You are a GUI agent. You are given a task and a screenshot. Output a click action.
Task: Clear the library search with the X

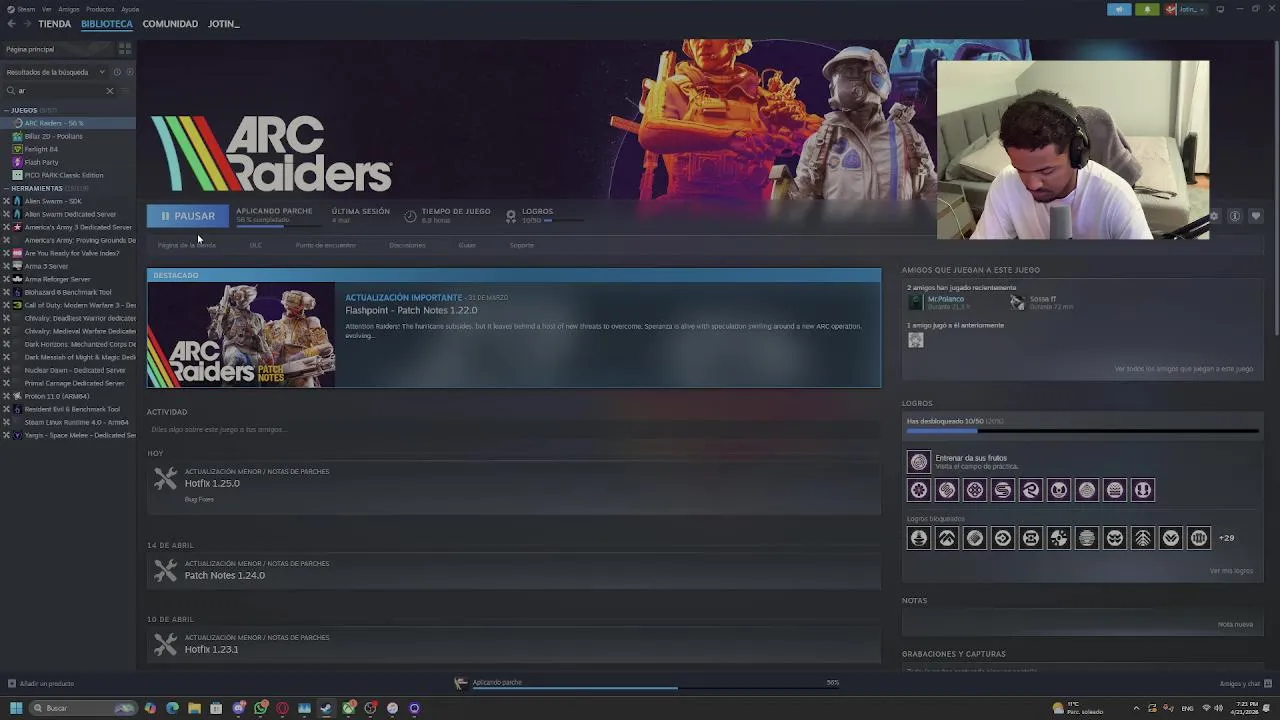point(110,91)
